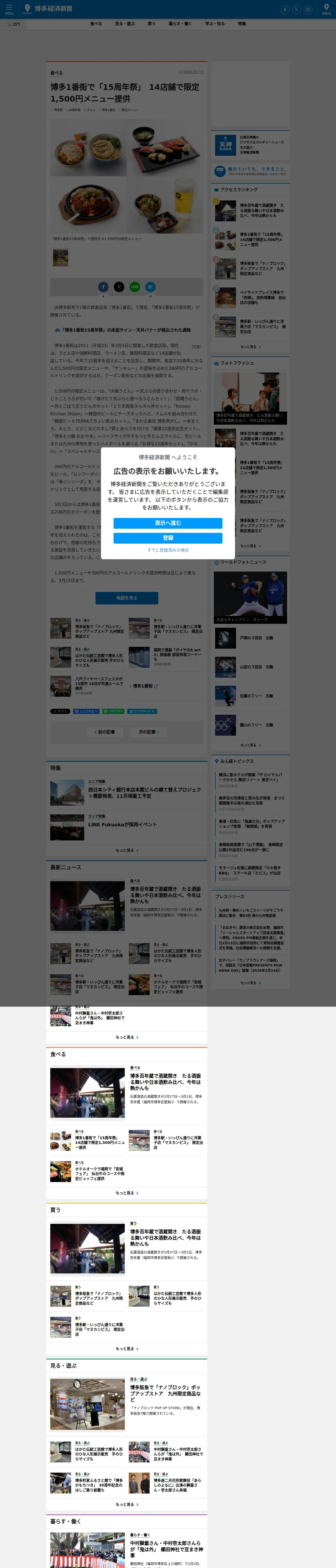Open the 博多1番街 external link icon
Image resolution: width=336 pixels, height=1568 pixels.
(x=156, y=686)
